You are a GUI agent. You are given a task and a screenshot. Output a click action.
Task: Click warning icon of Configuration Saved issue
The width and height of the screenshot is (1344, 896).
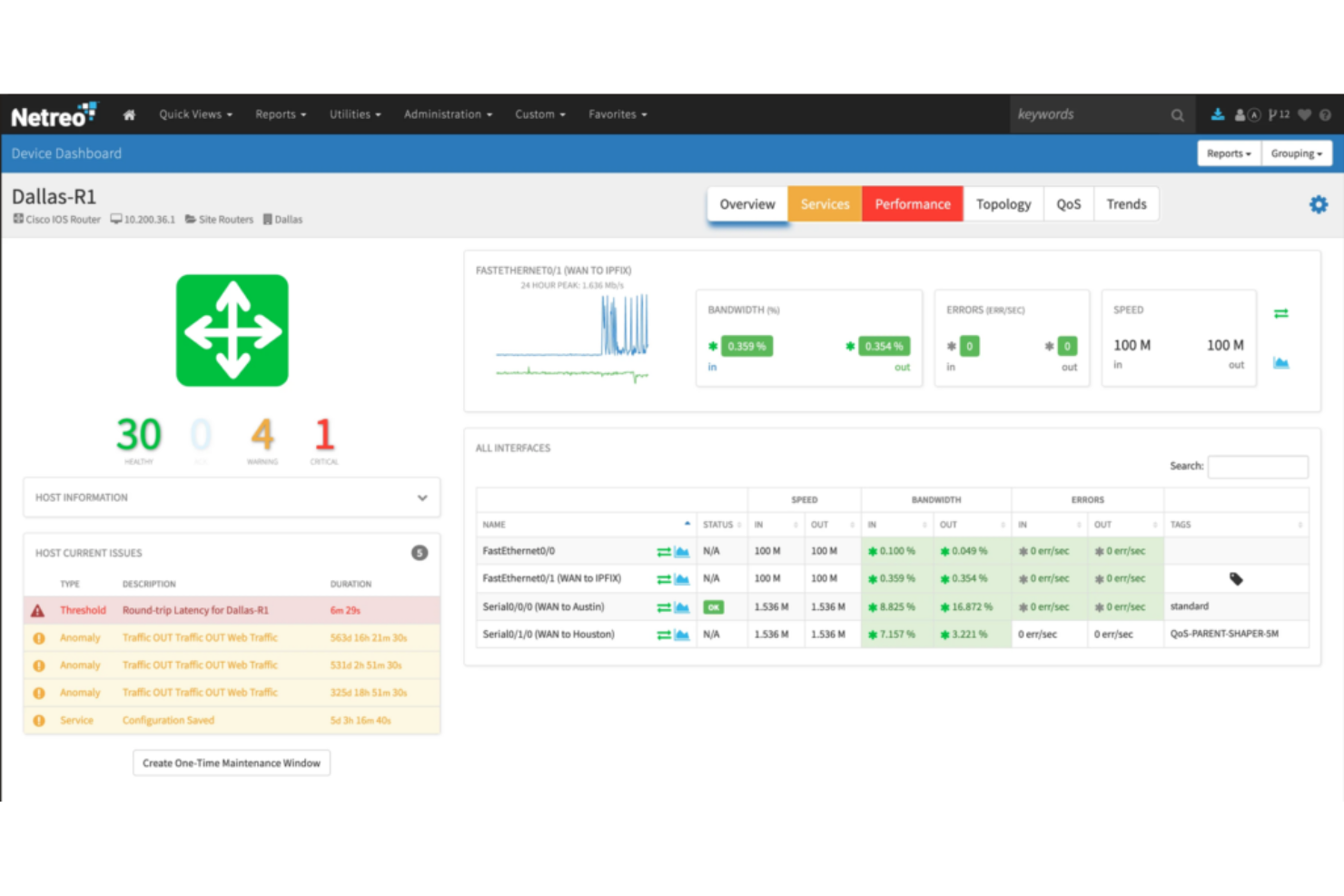pos(39,721)
